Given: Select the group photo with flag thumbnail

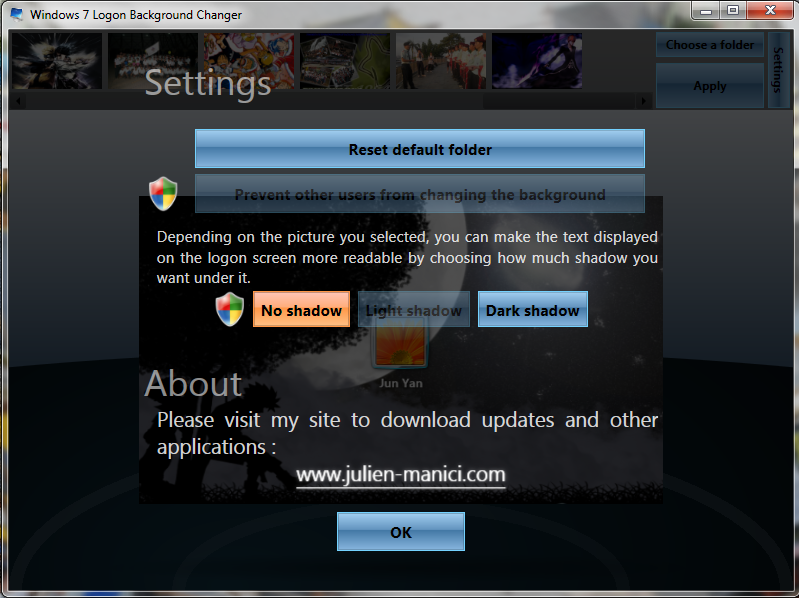Looking at the screenshot, I should tap(153, 61).
